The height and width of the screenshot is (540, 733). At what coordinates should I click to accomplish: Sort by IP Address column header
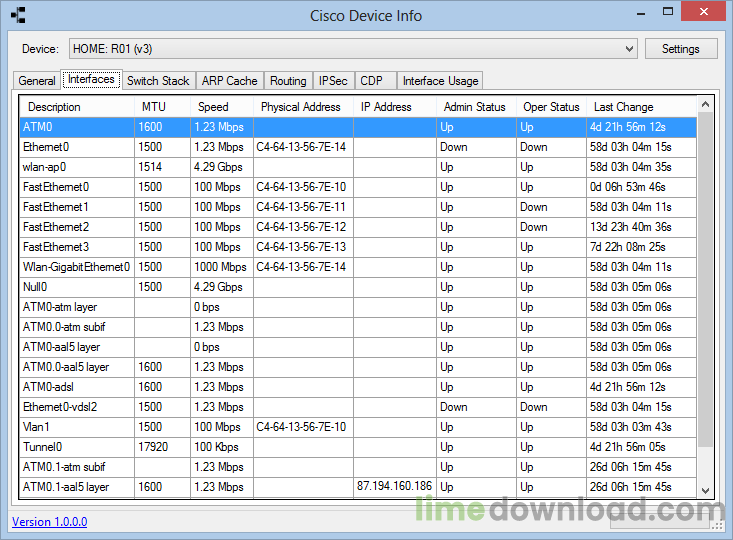[x=395, y=107]
